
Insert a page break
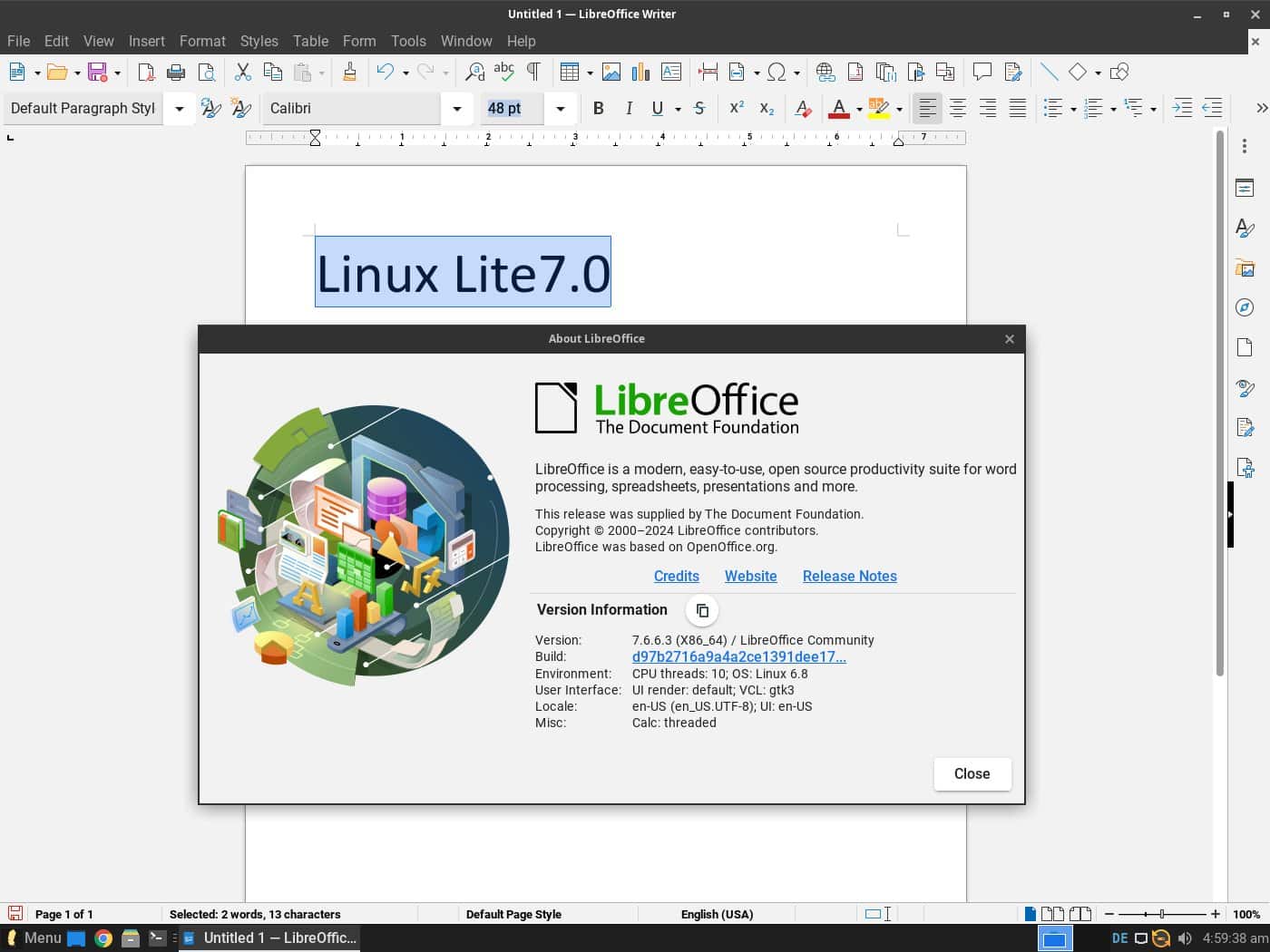pos(708,72)
